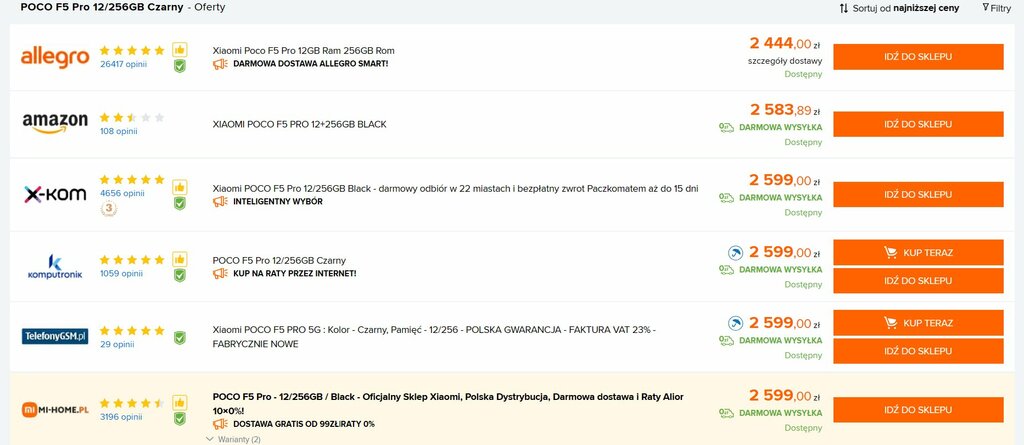Open the x-kom shop logo
This screenshot has height=445, width=1024.
55,194
